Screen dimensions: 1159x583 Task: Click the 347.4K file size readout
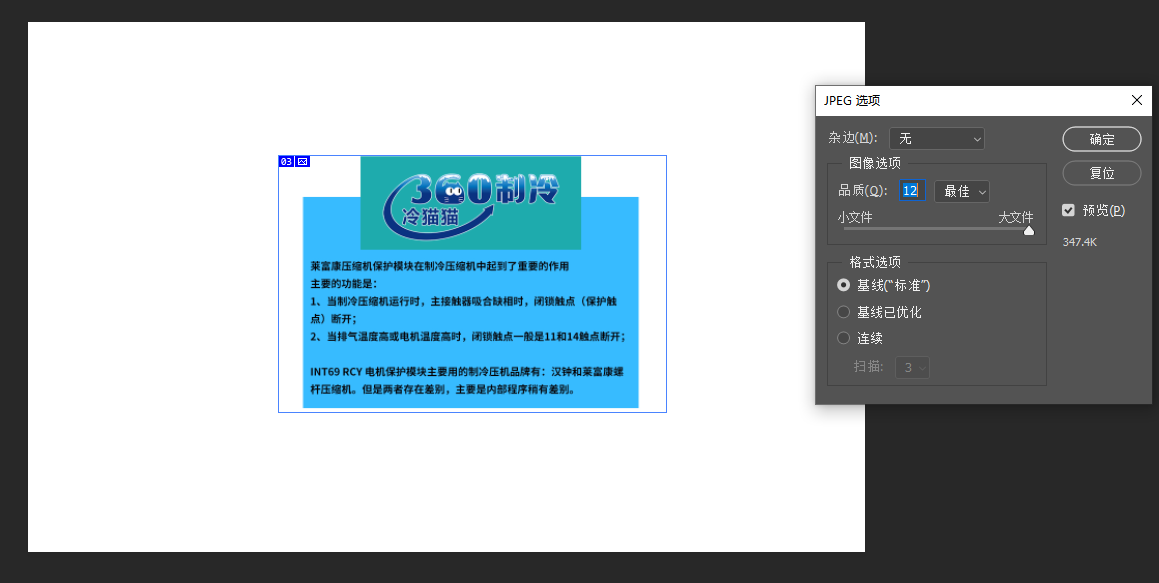click(1079, 241)
